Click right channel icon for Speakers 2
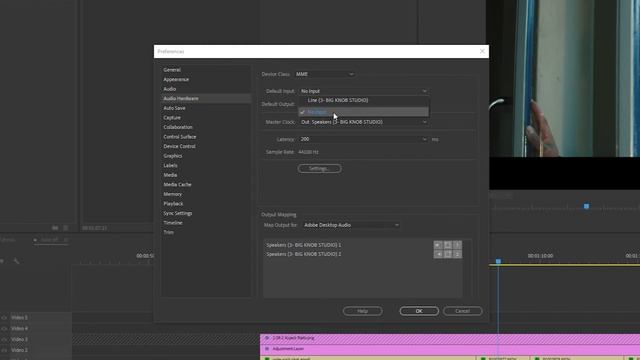The width and height of the screenshot is (640, 360). (457, 254)
